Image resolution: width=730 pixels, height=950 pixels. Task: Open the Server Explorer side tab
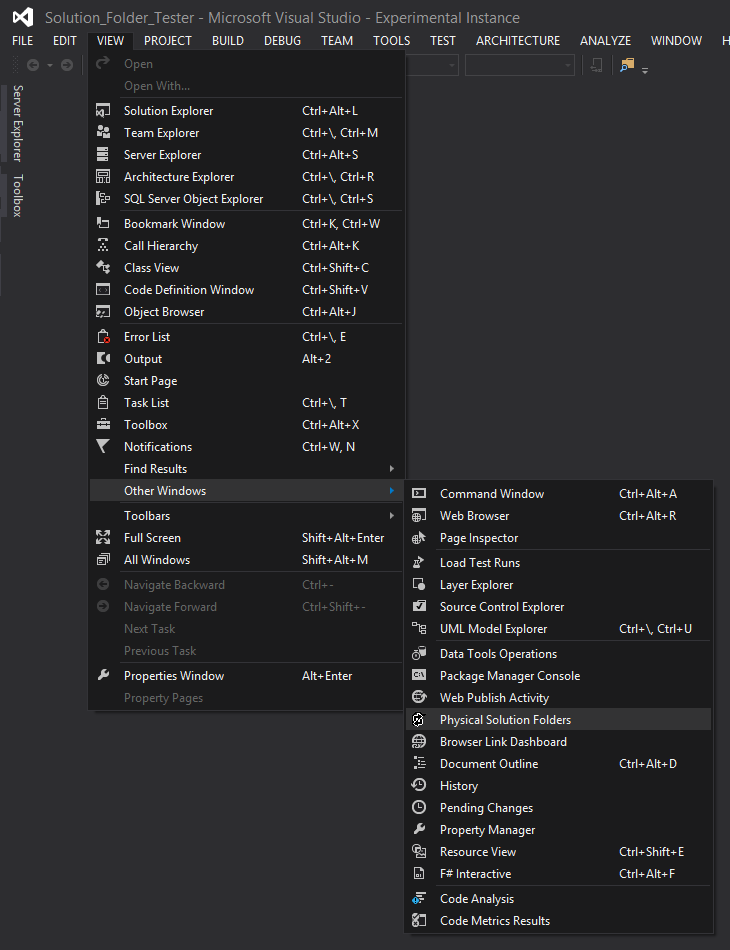coord(18,124)
